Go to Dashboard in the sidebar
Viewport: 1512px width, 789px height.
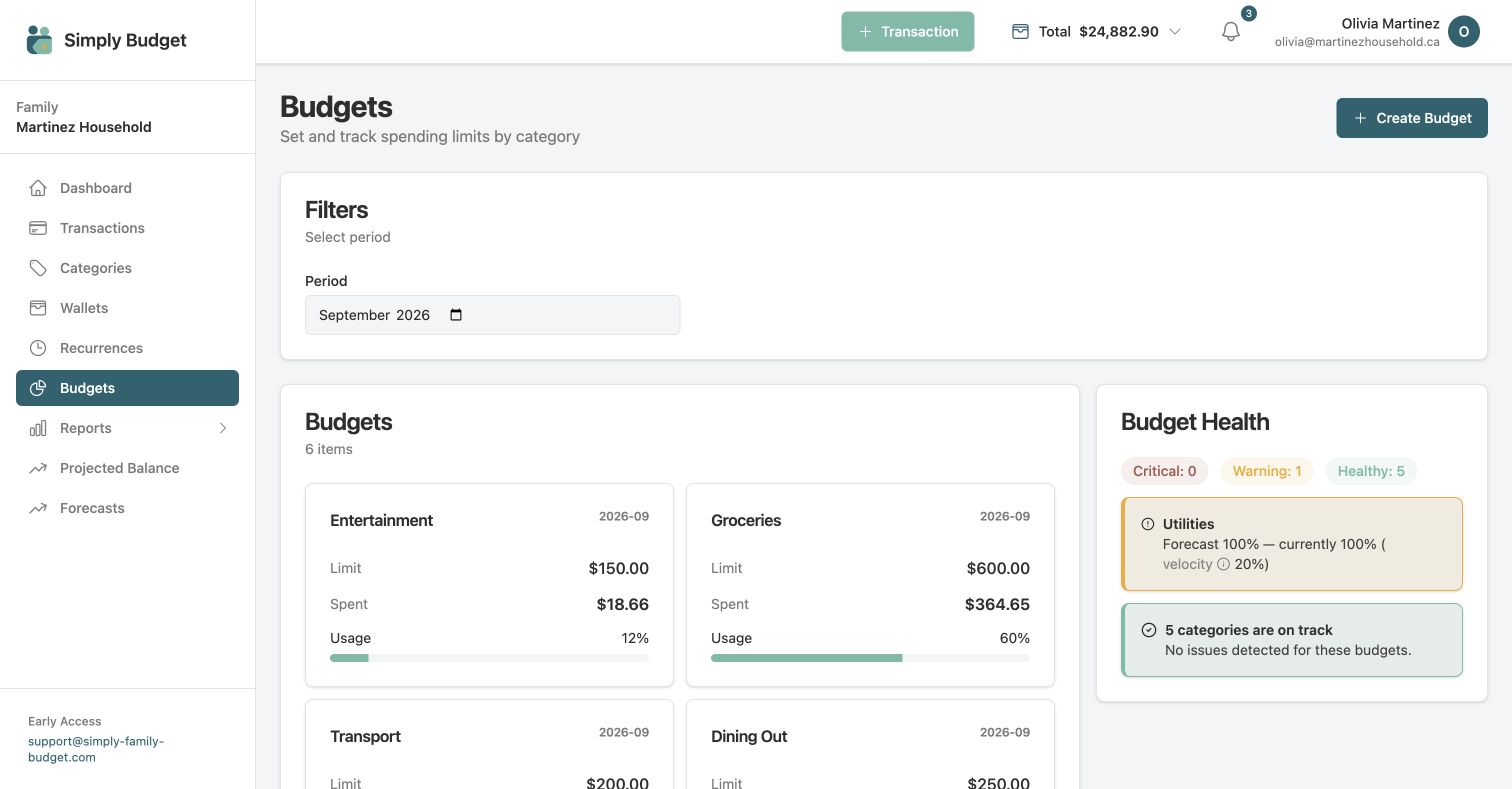[127, 188]
